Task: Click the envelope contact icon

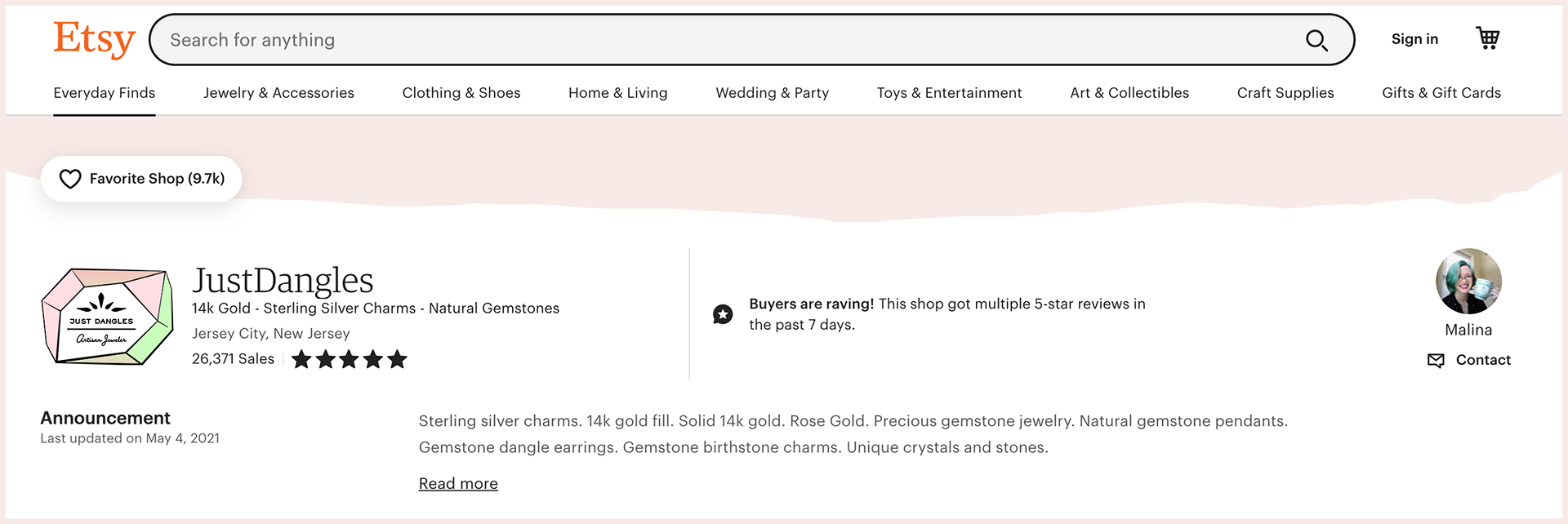Action: [1435, 361]
